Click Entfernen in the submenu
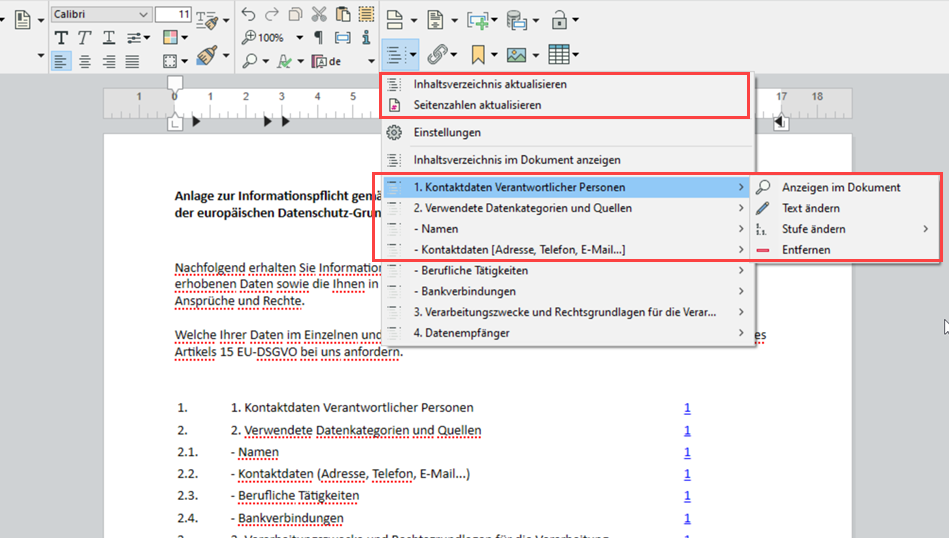The height and width of the screenshot is (538, 949). tap(806, 249)
